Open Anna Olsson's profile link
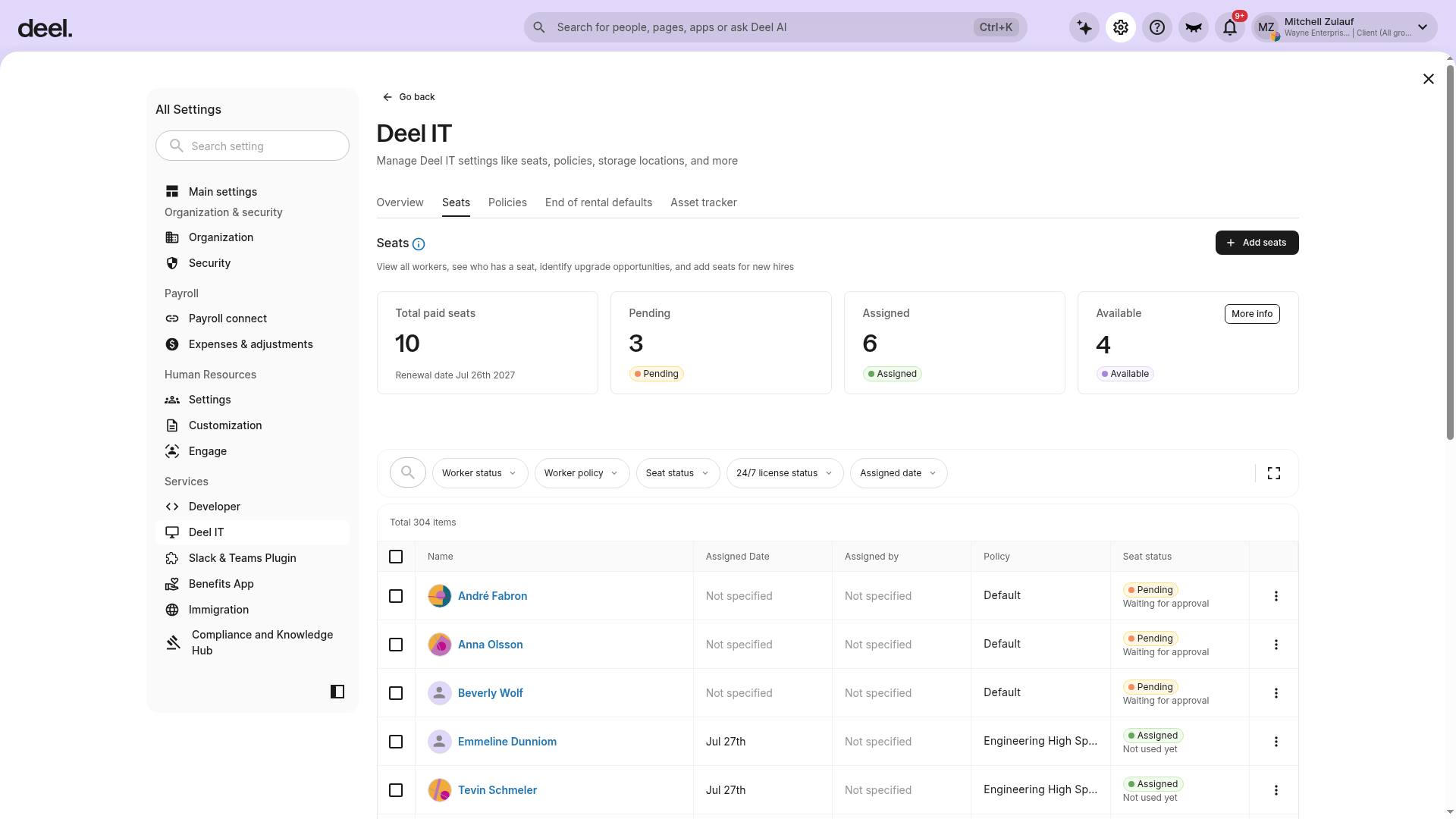Screen dimensions: 1456x819 [x=490, y=645]
